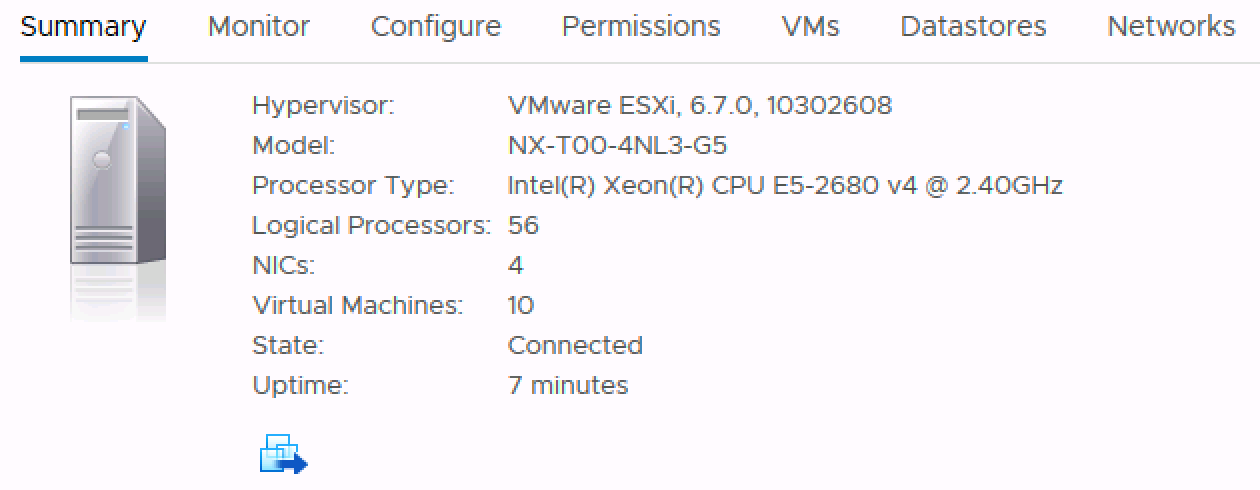Viewport: 1260px width, 490px height.
Task: Click the Uptime field label
Action: 301,385
